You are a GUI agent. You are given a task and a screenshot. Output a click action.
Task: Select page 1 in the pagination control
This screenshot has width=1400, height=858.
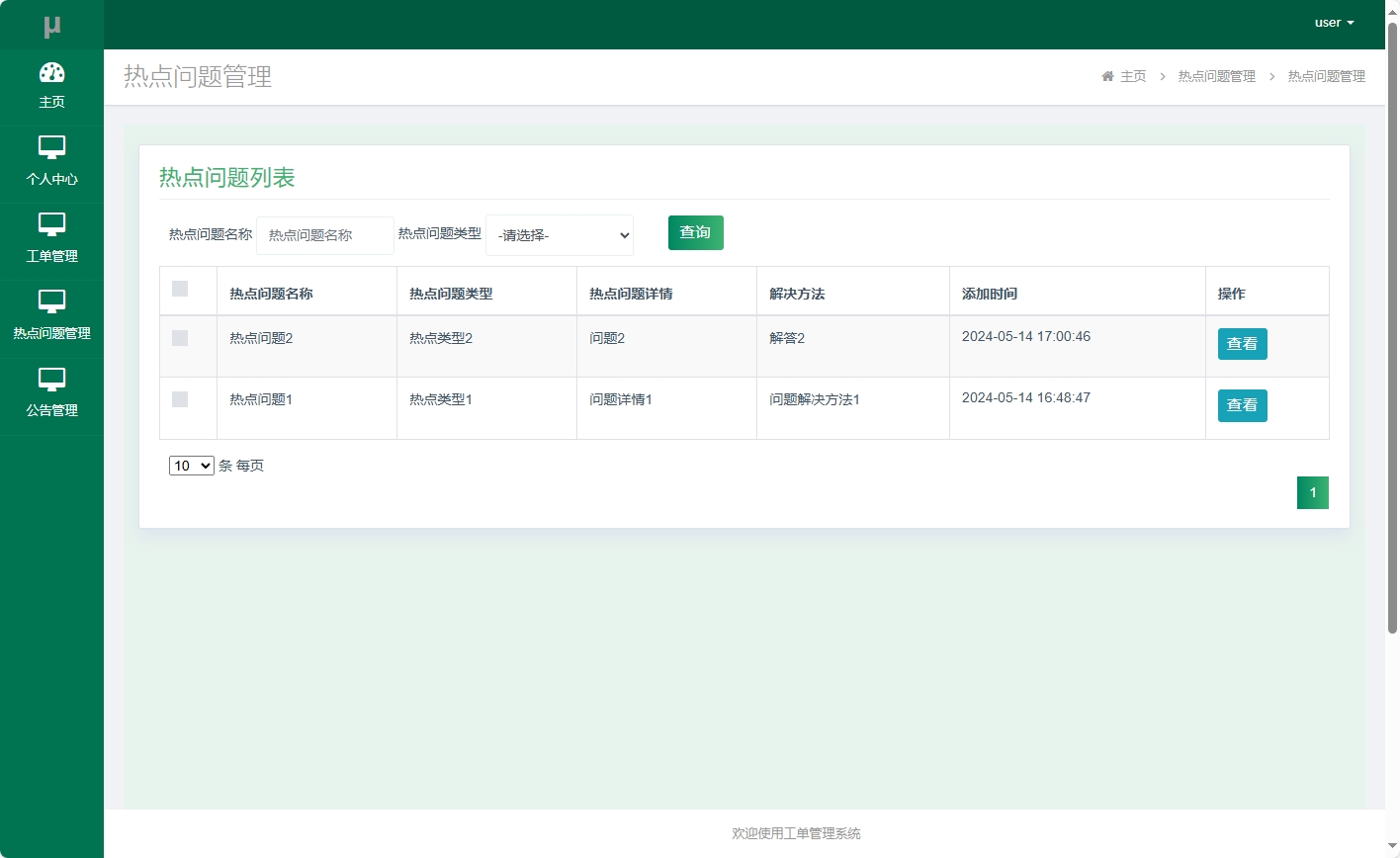pyautogui.click(x=1312, y=492)
